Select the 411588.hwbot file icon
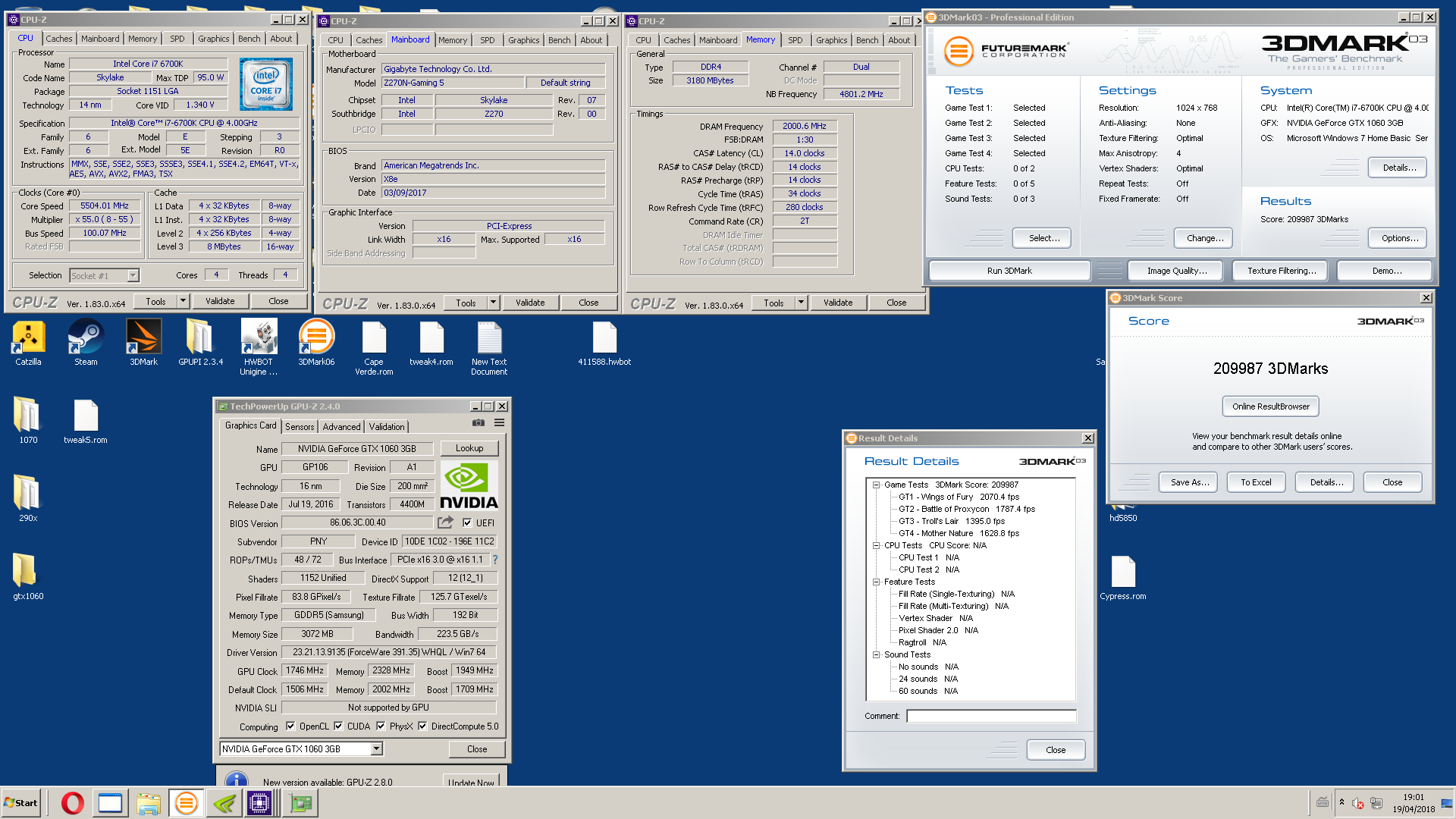This screenshot has height=819, width=1456. 604,343
